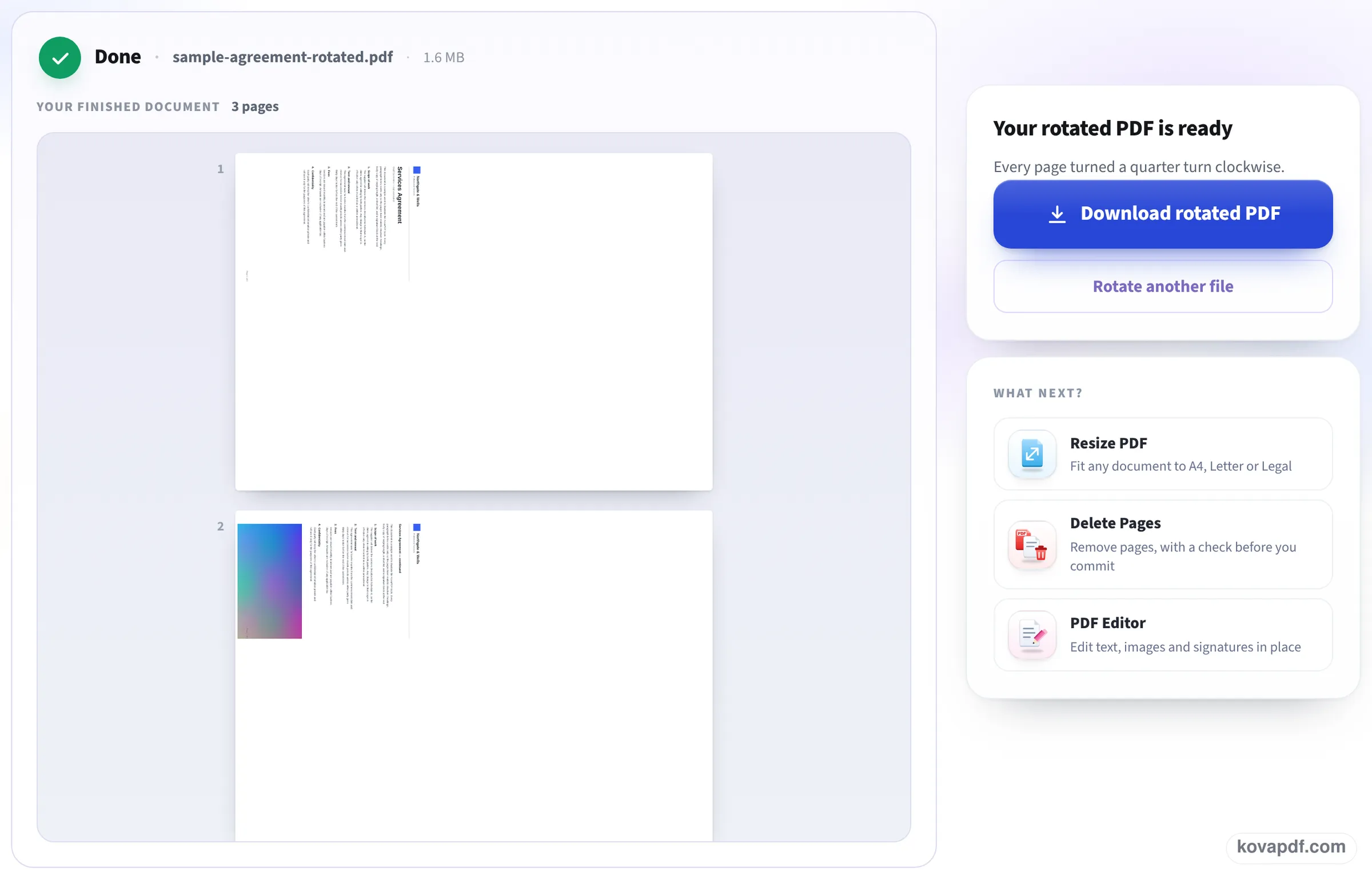This screenshot has height=879, width=1372.
Task: Open page 1 preview thumbnail
Action: pos(473,322)
